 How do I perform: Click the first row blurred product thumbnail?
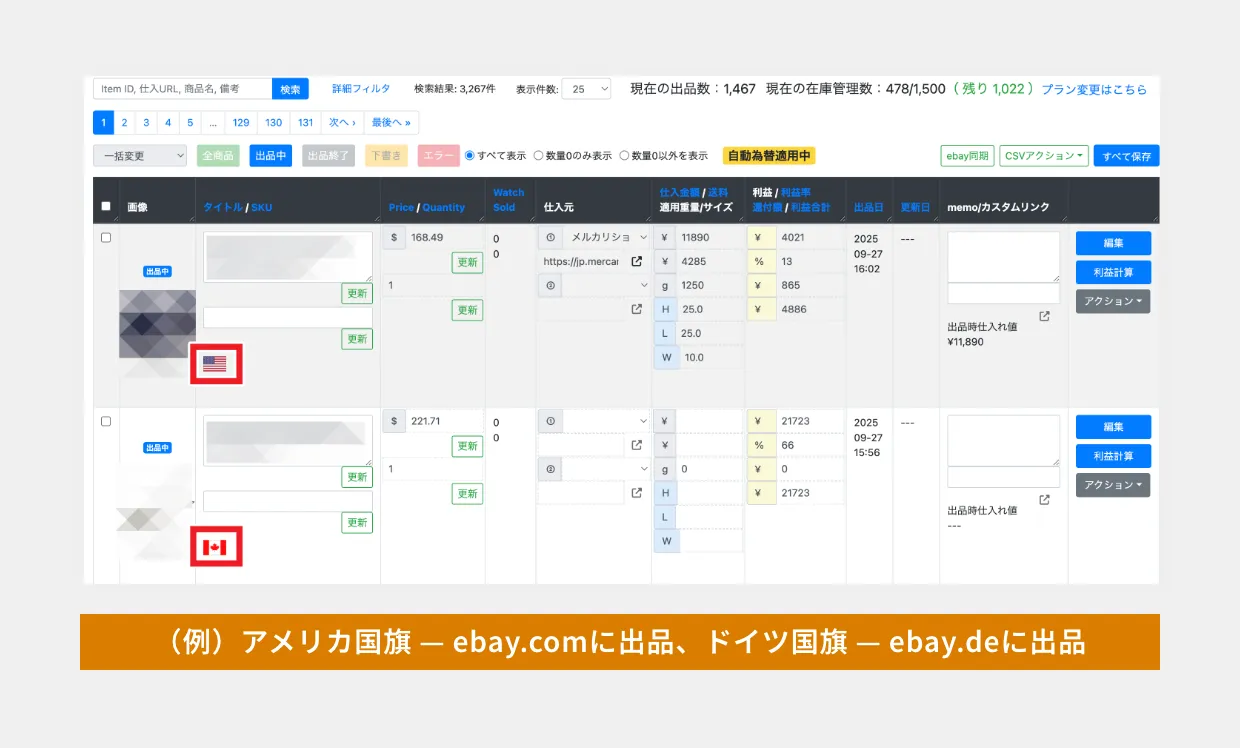click(157, 323)
